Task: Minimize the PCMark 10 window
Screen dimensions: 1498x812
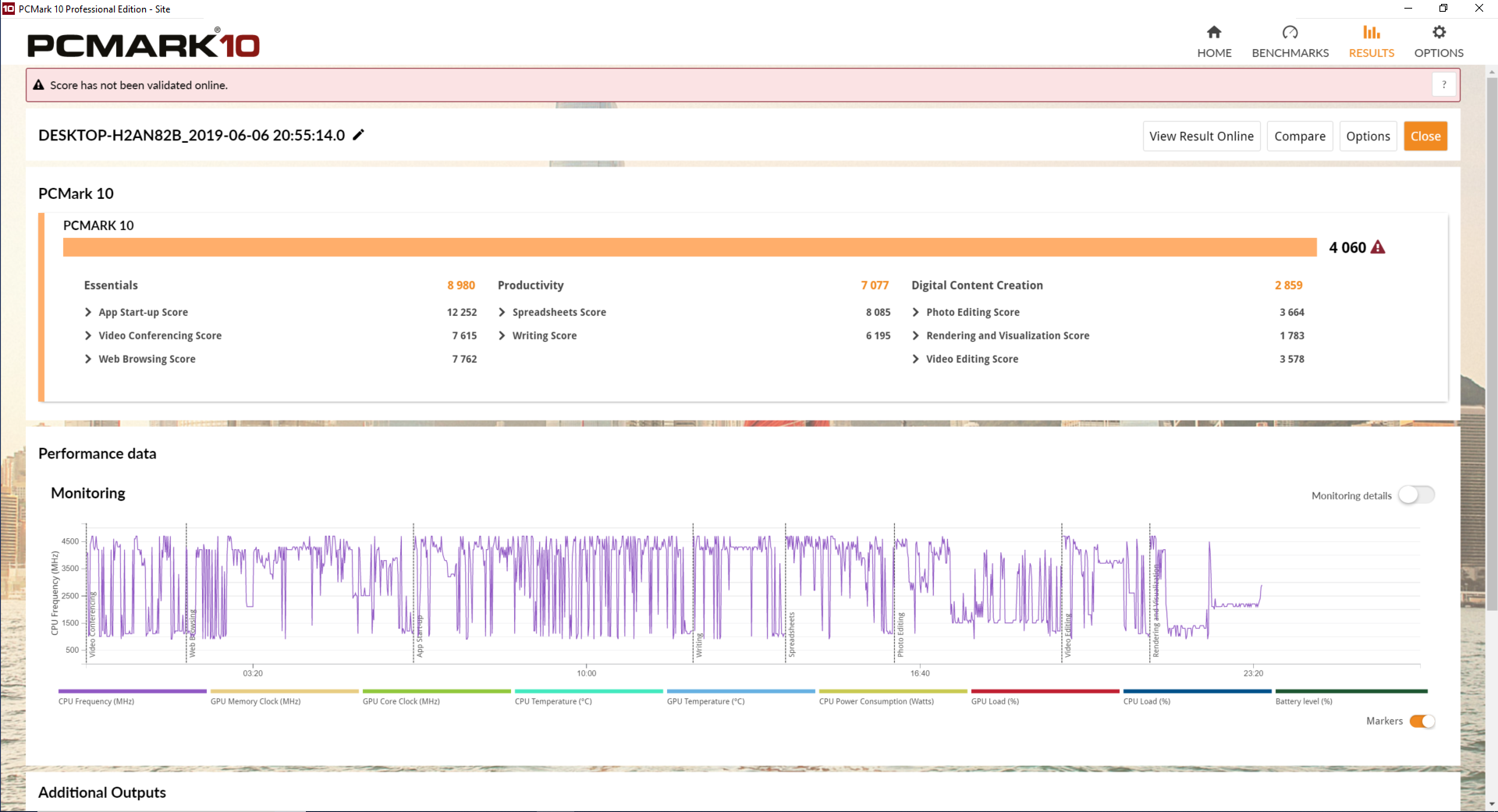Action: [x=1408, y=9]
